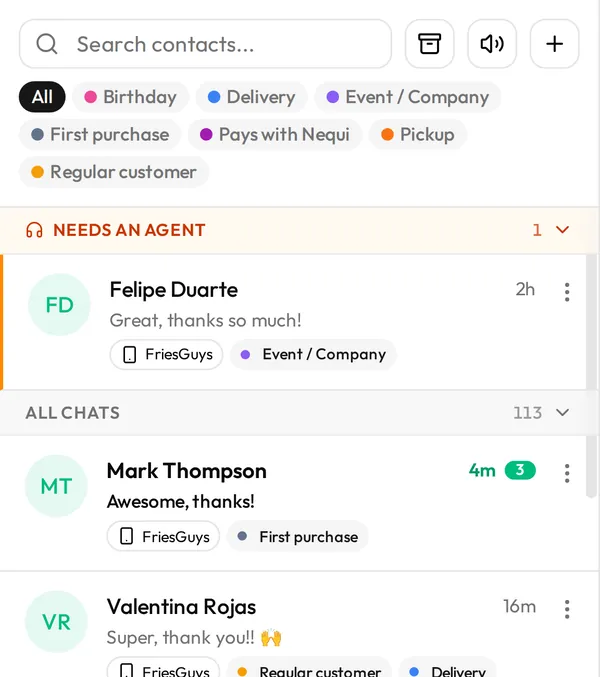Screen dimensions: 600x677
Task: Open the Valentina Rojas chat
Action: pyautogui.click(x=294, y=625)
